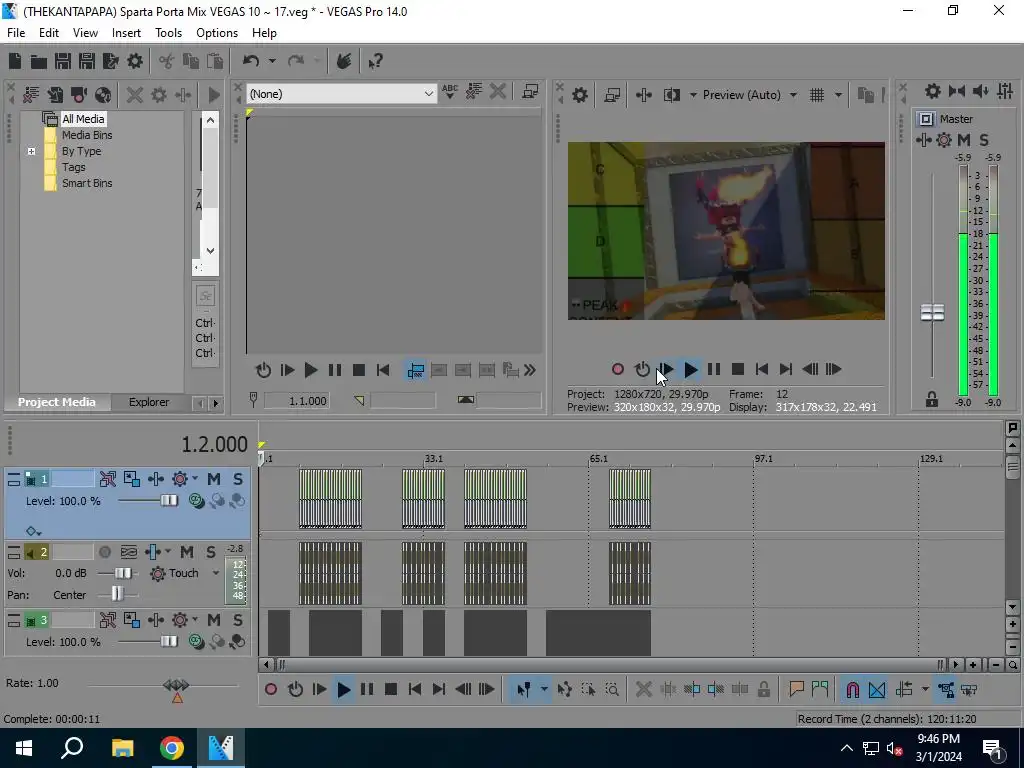Open File Explorer from the taskbar

122,748
